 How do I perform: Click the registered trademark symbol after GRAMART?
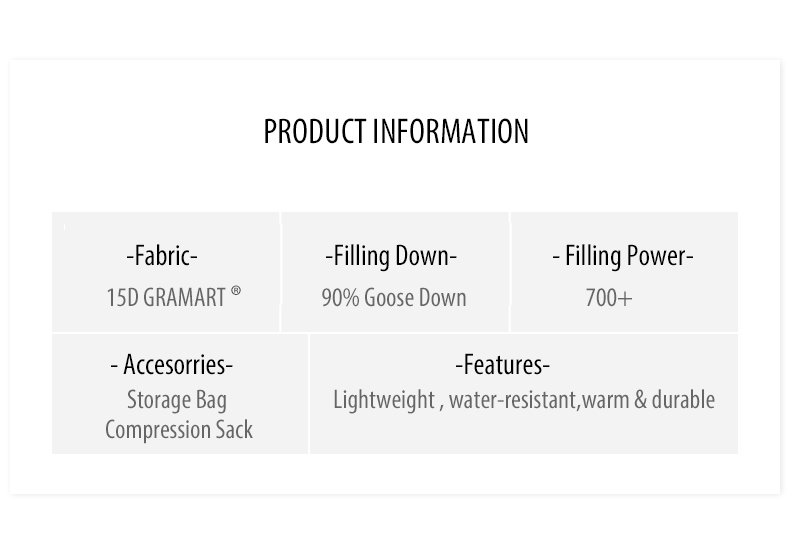pos(236,291)
